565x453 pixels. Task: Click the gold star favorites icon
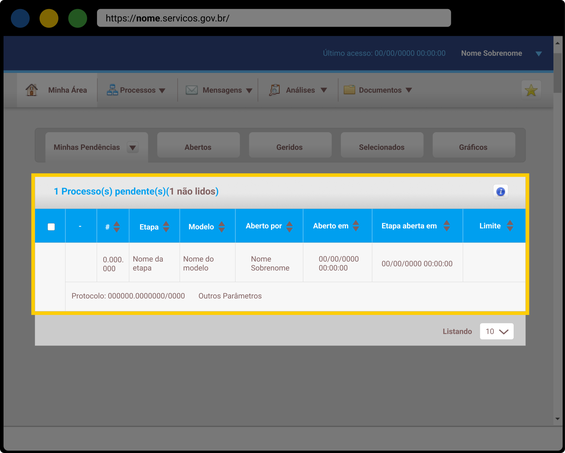(x=531, y=90)
